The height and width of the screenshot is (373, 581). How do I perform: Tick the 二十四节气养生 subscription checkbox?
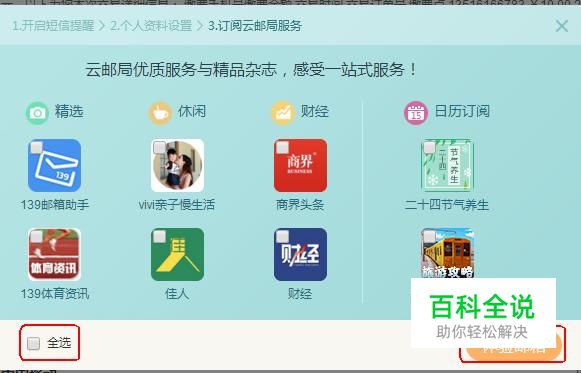(429, 147)
